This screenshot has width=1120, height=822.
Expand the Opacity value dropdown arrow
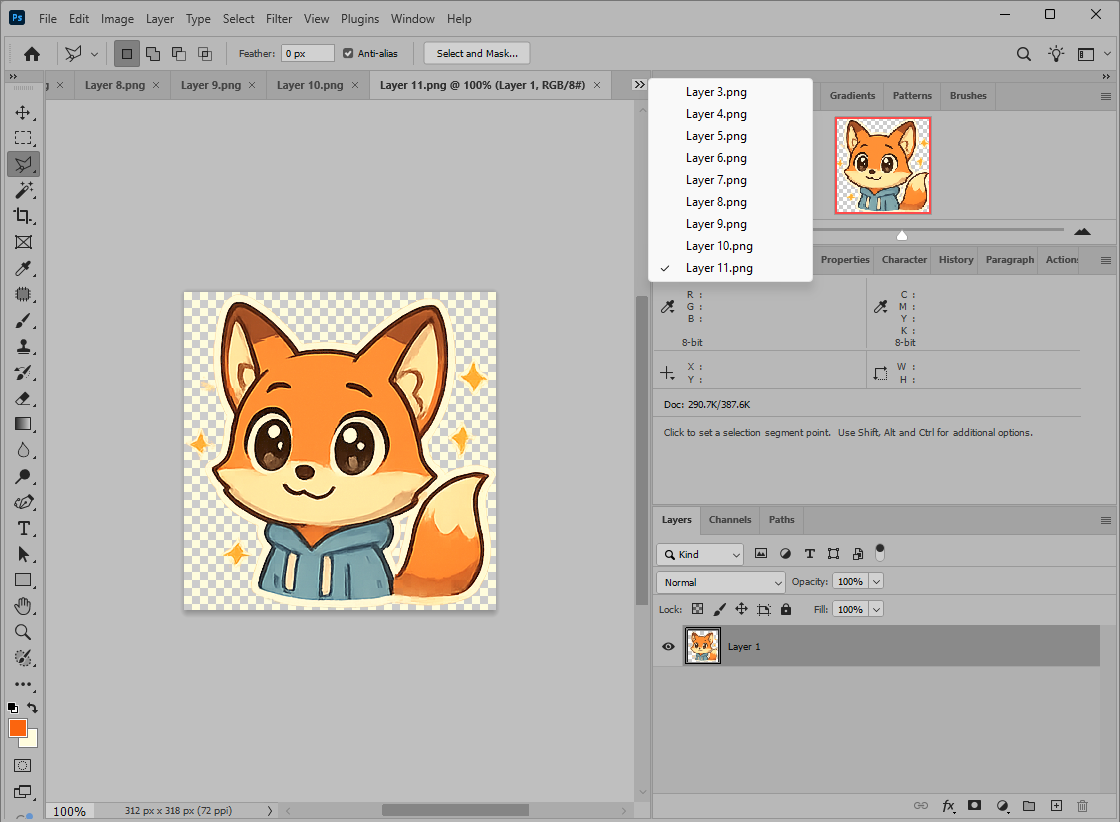pyautogui.click(x=877, y=582)
